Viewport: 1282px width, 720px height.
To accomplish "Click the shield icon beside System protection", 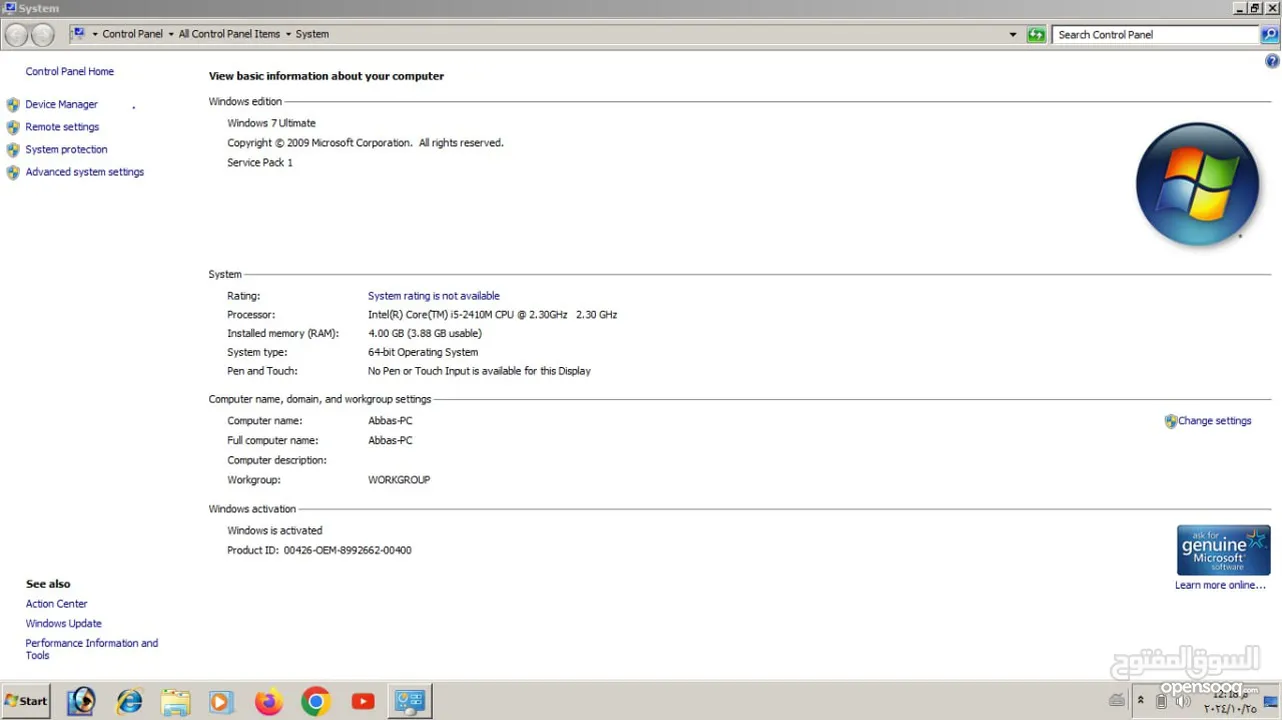I will point(13,150).
